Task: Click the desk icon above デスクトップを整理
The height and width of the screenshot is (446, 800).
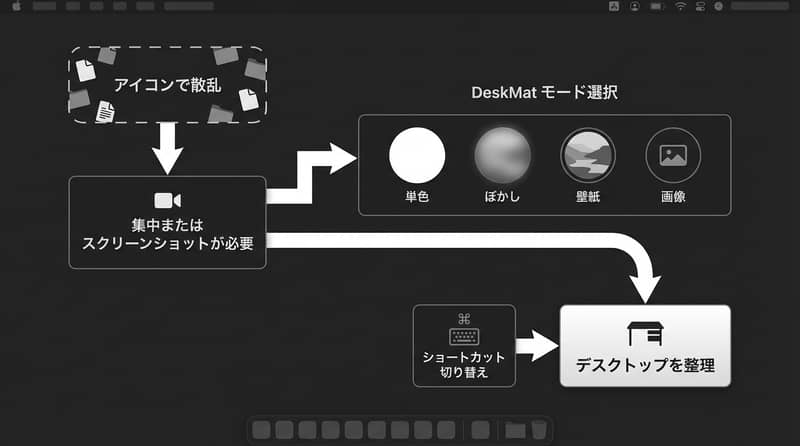Action: tap(645, 333)
